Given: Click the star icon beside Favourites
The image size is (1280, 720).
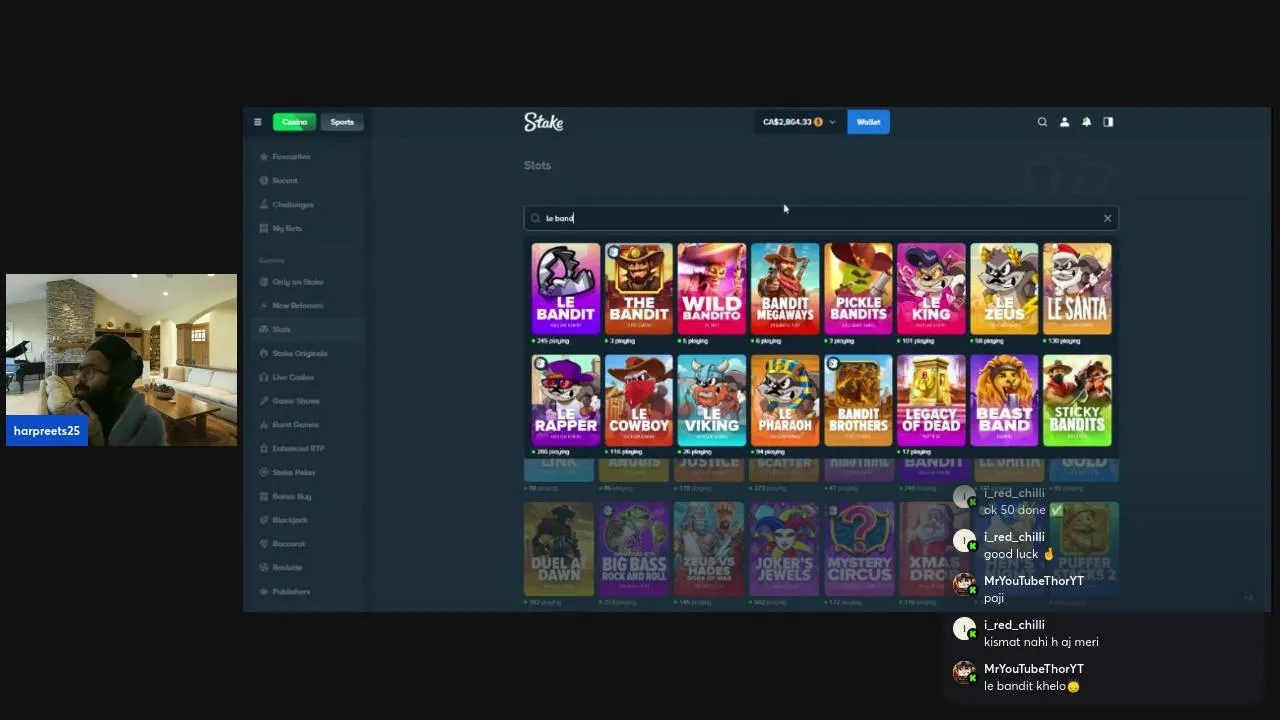Looking at the screenshot, I should [263, 157].
